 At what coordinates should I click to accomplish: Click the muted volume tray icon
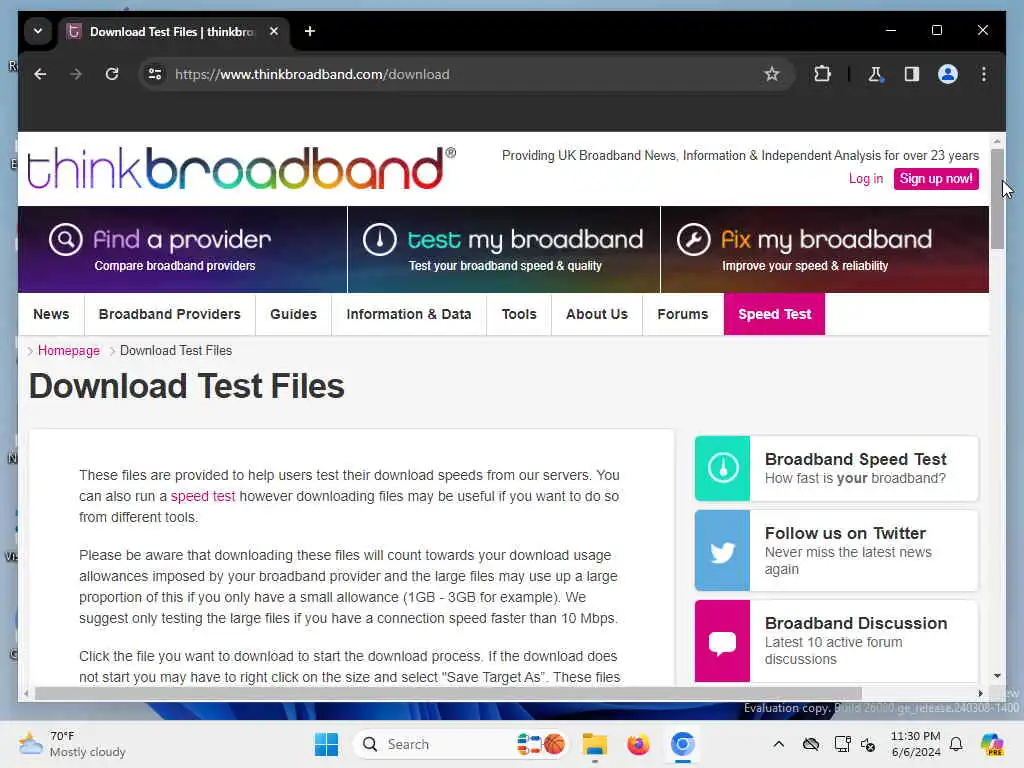pos(868,744)
